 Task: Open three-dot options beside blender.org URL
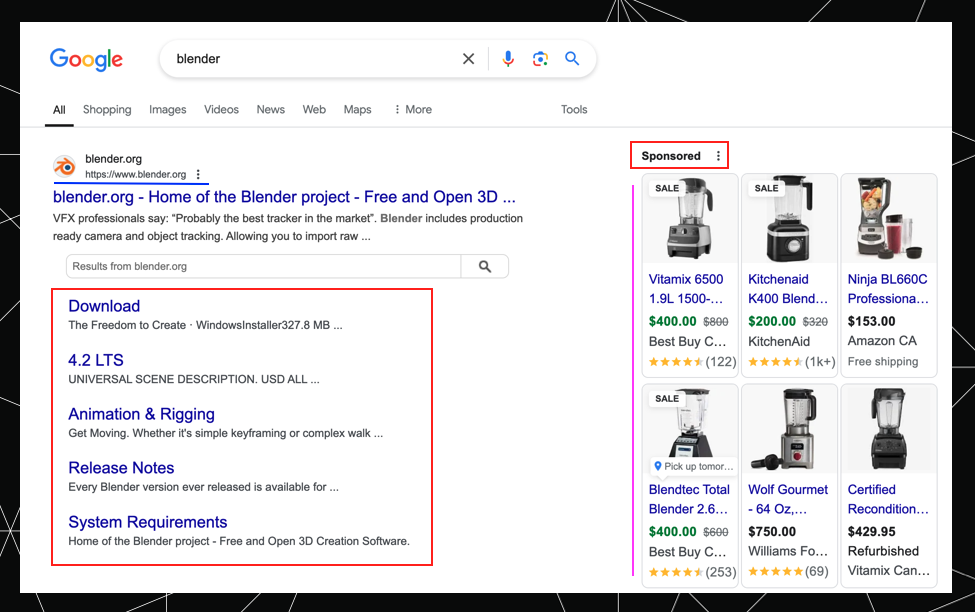(x=198, y=174)
